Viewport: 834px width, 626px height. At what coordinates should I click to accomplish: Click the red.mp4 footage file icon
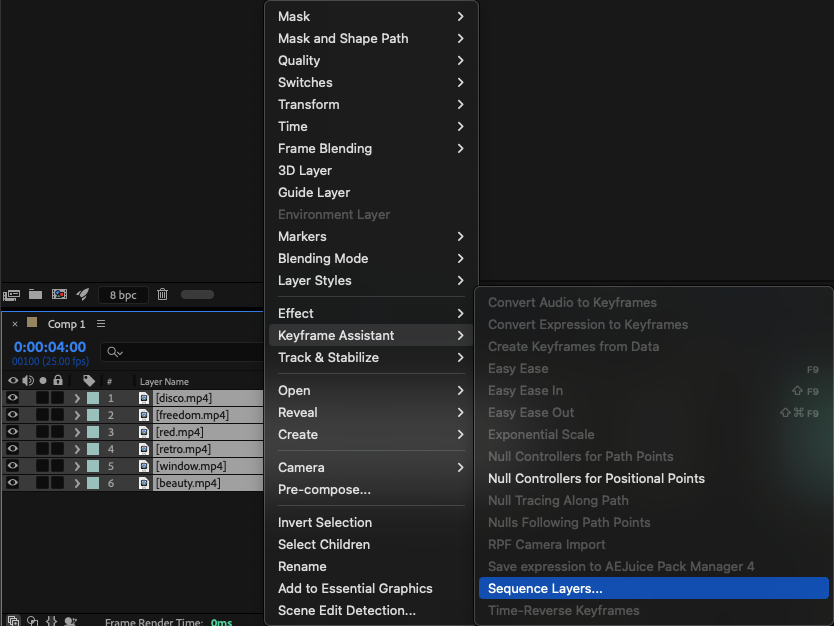coord(144,432)
